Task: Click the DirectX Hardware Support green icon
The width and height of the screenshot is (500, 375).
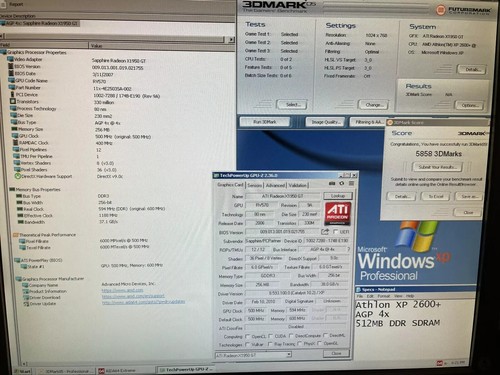Action: point(18,176)
